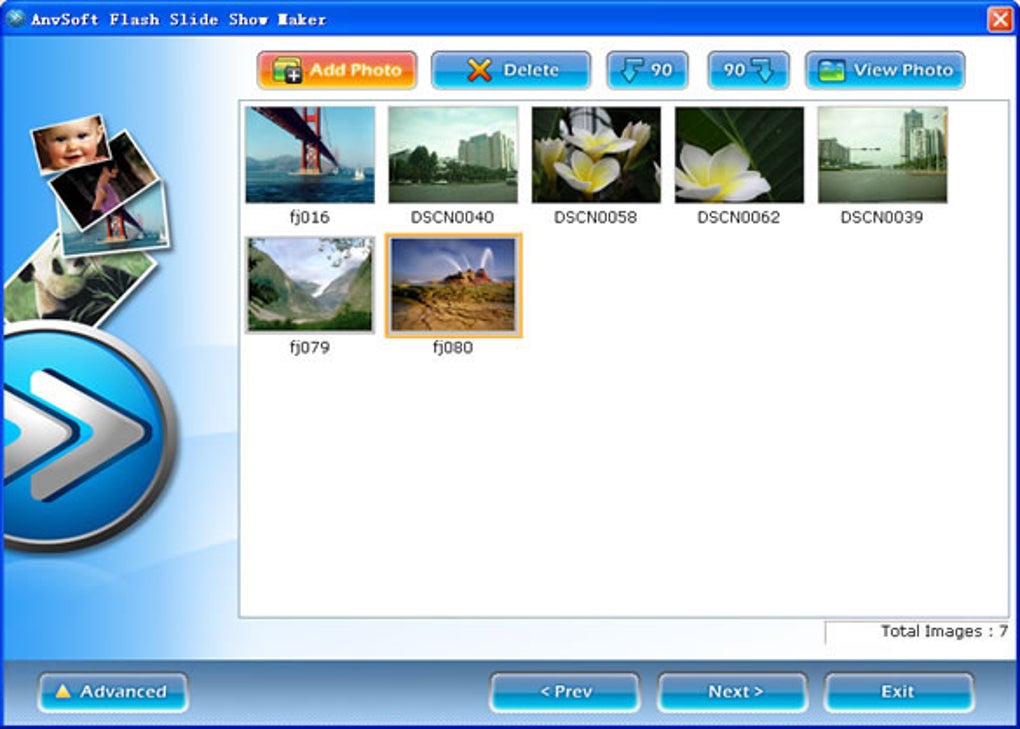Click the Add Photo button
Screen dimensions: 1020x729
tap(337, 70)
